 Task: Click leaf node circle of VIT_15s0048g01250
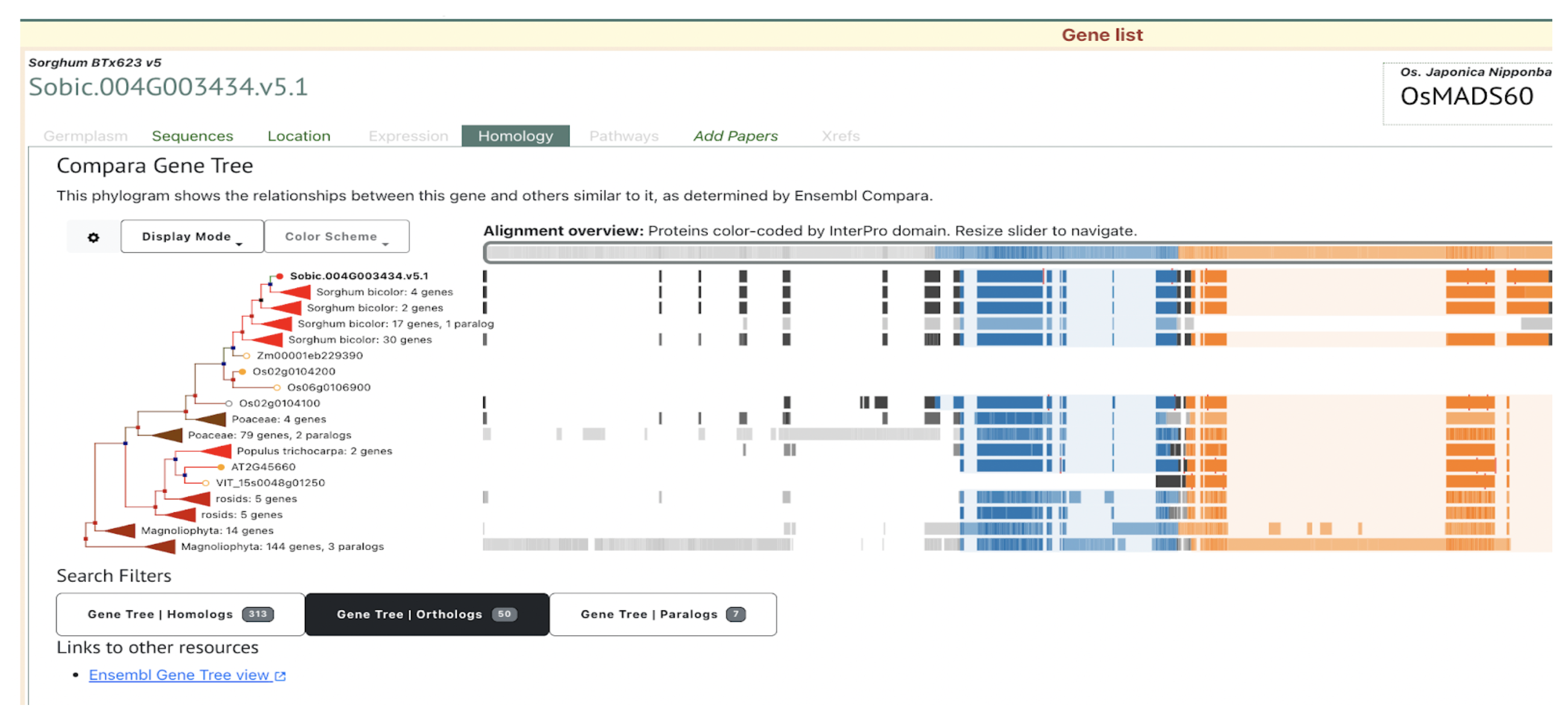pos(205,483)
